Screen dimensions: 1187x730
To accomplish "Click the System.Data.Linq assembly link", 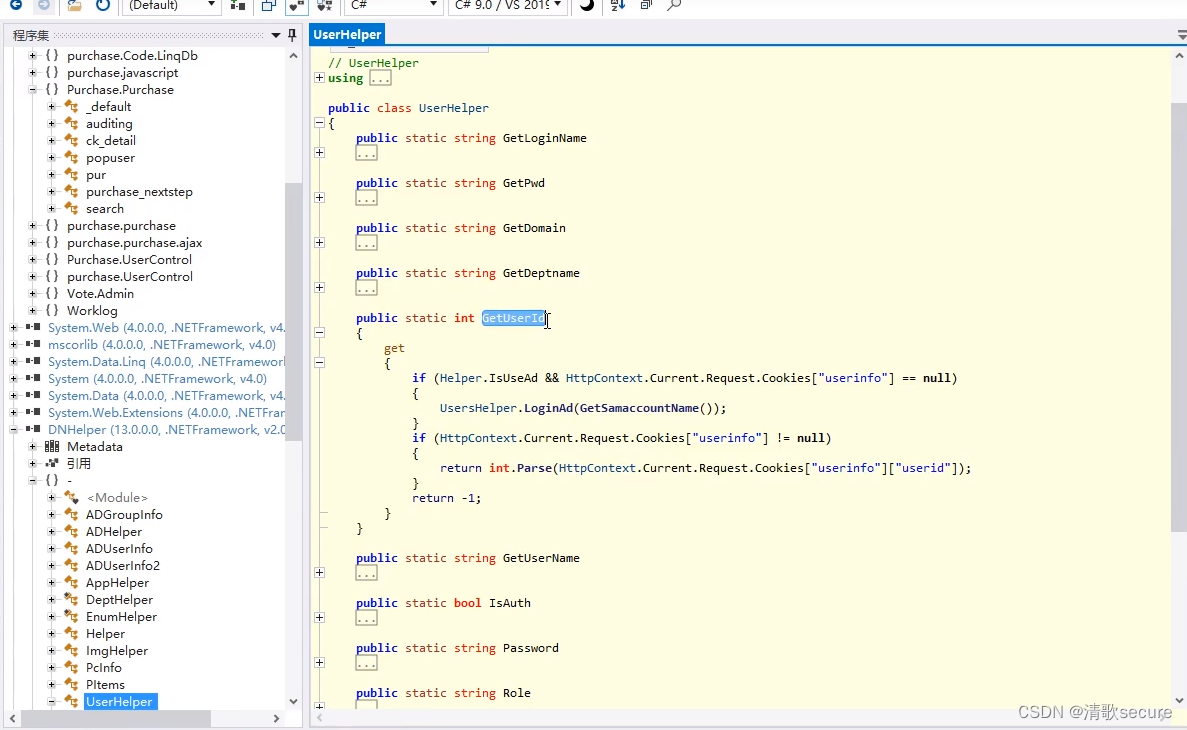I will click(x=167, y=362).
